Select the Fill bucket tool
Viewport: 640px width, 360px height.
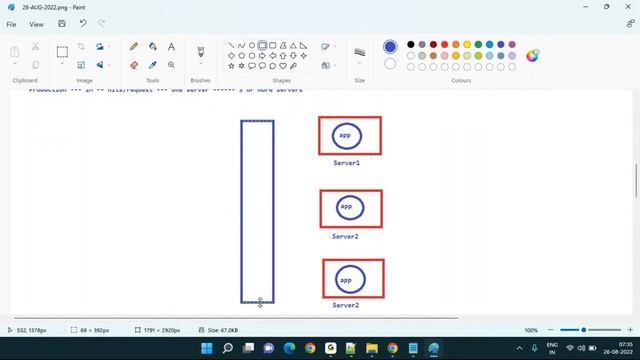[x=153, y=47]
